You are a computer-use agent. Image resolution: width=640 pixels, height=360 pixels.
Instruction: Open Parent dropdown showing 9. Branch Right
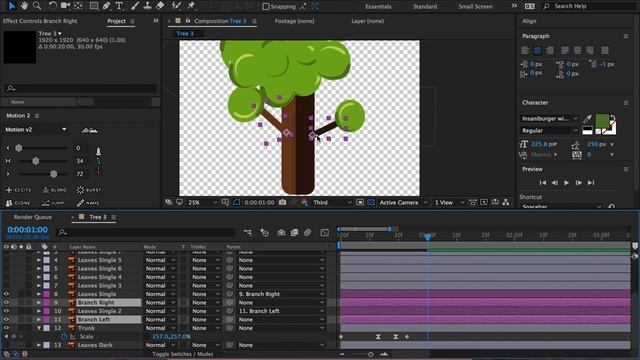(281, 294)
